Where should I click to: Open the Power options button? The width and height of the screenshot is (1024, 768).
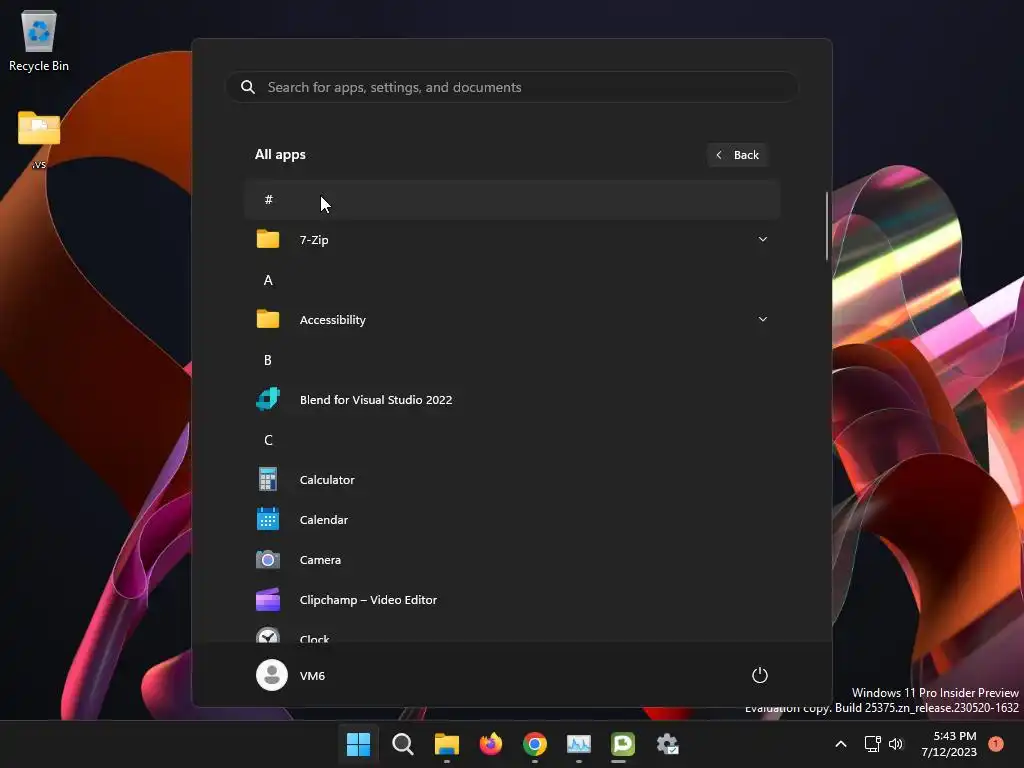click(x=760, y=675)
